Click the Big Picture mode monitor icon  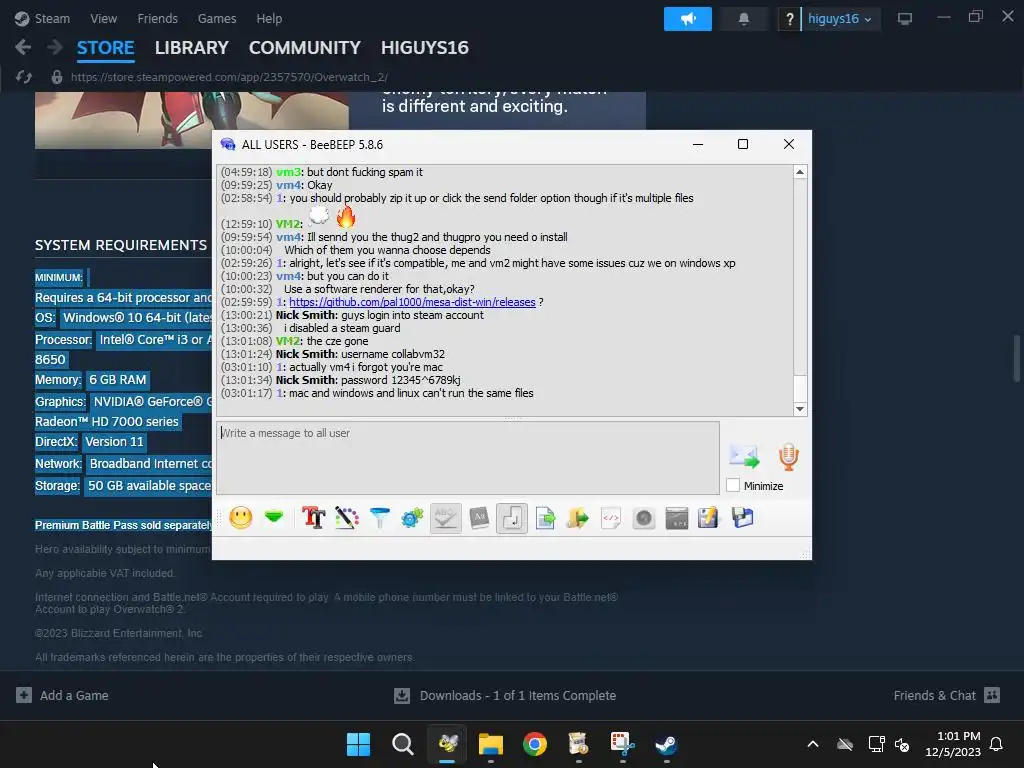point(904,19)
